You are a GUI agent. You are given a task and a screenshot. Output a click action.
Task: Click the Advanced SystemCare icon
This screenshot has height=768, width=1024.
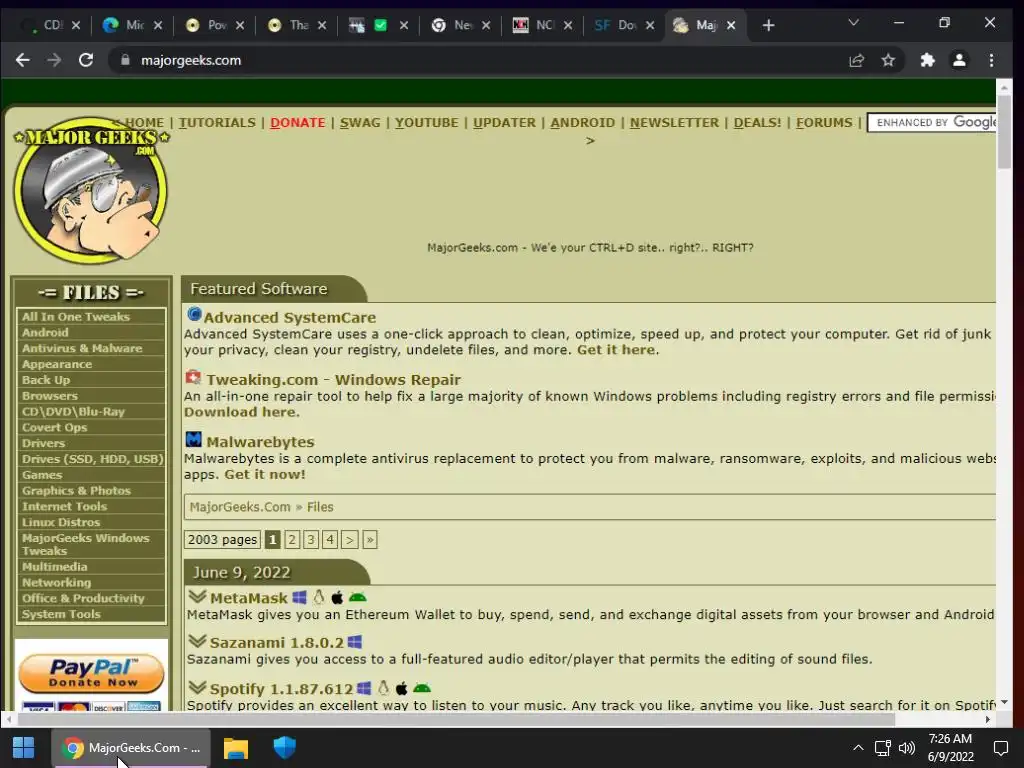[194, 314]
